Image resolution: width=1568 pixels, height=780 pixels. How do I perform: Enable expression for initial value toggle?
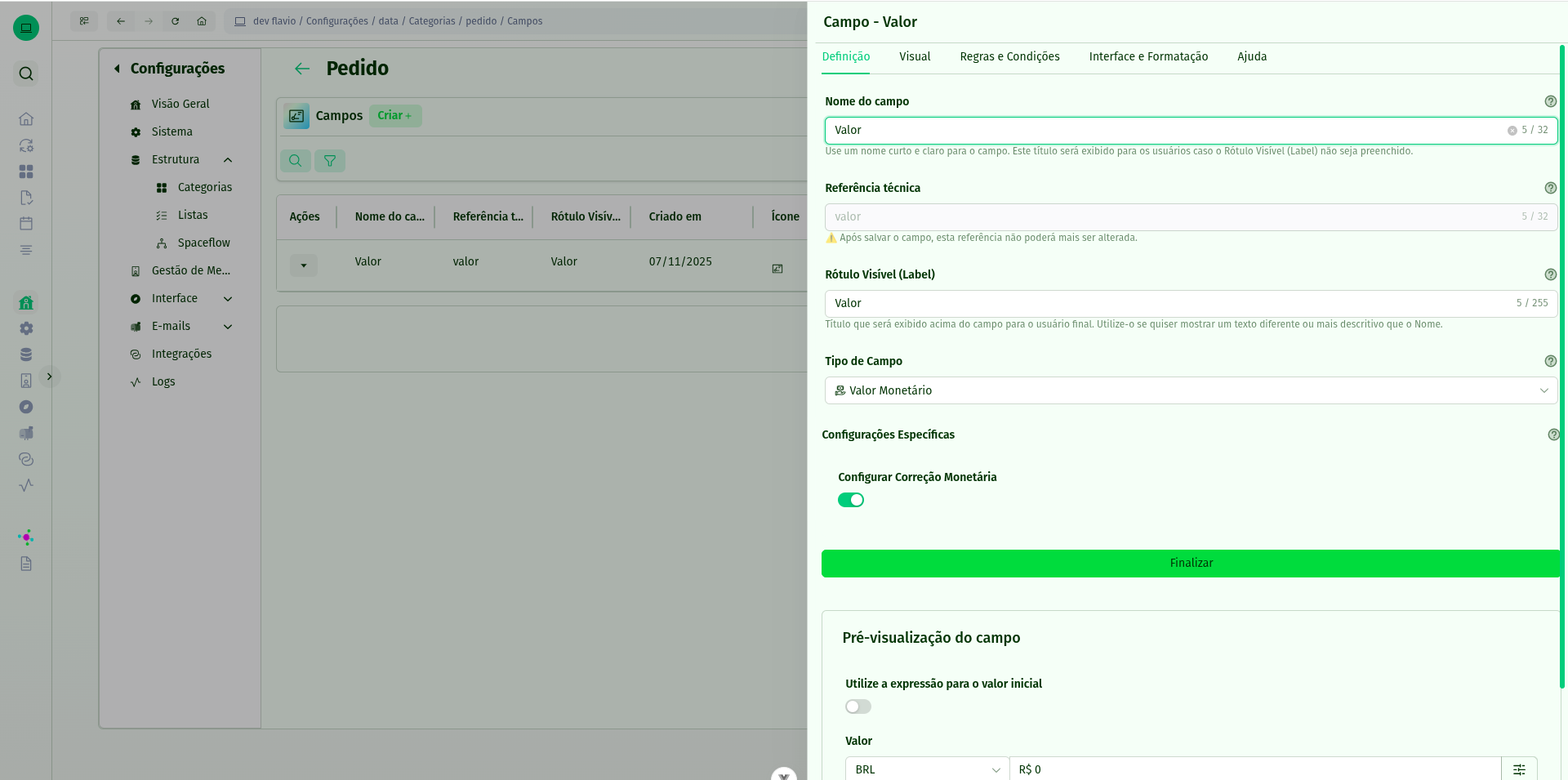857,706
